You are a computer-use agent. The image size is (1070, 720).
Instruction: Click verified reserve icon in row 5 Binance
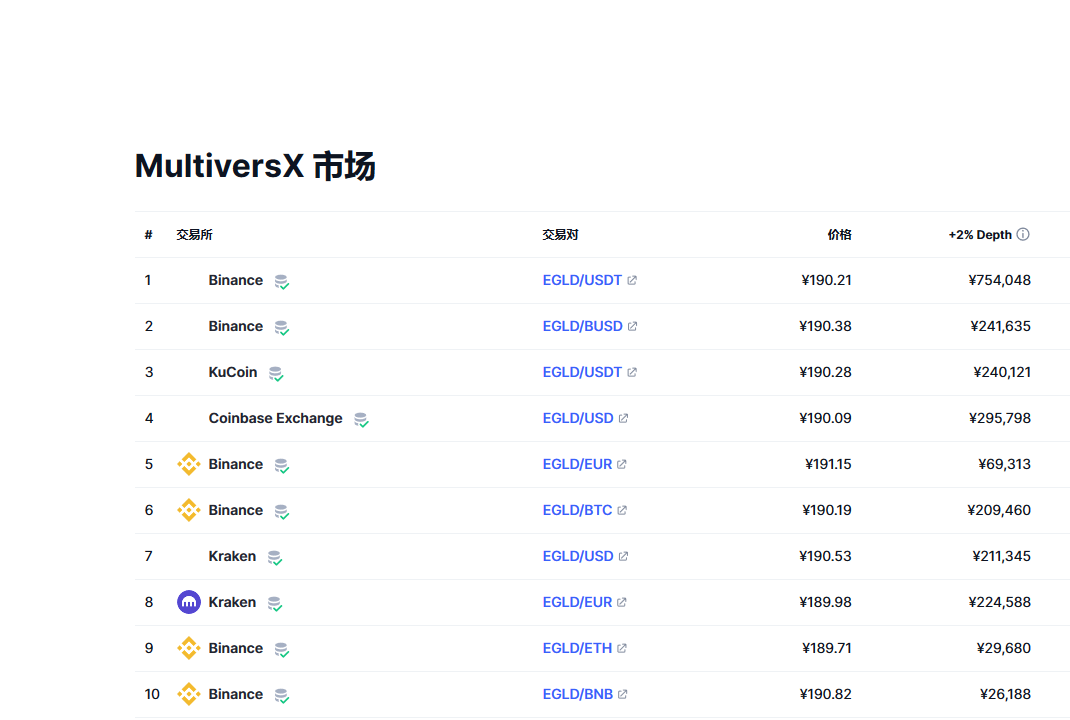pos(281,465)
